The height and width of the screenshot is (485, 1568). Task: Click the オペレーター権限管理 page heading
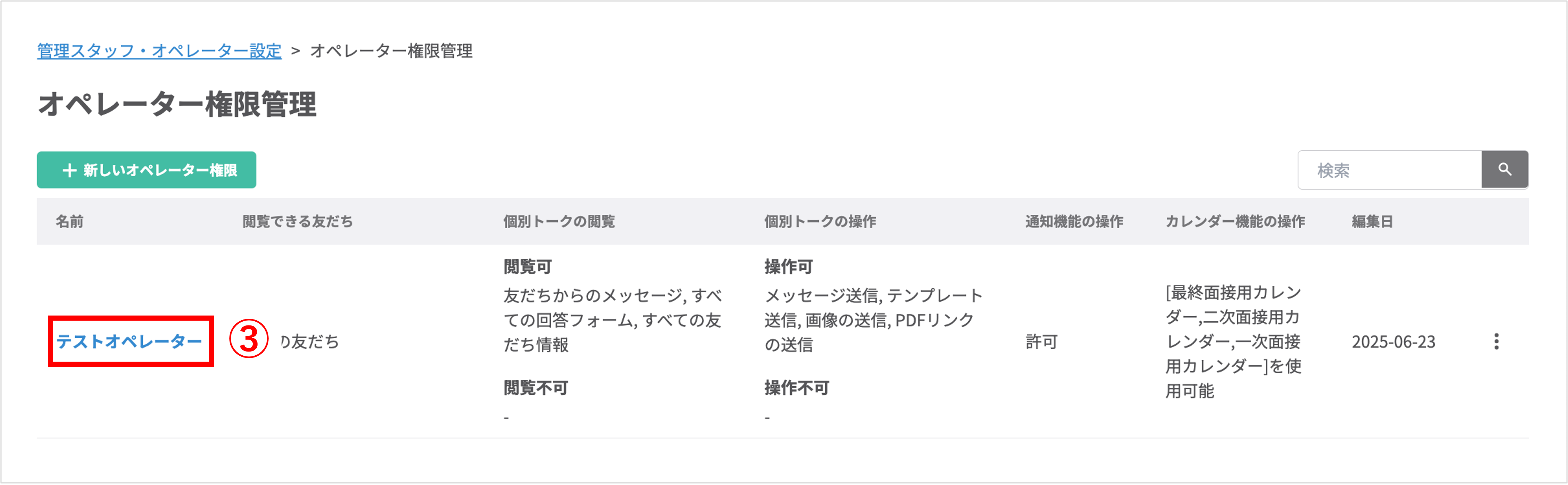point(177,104)
